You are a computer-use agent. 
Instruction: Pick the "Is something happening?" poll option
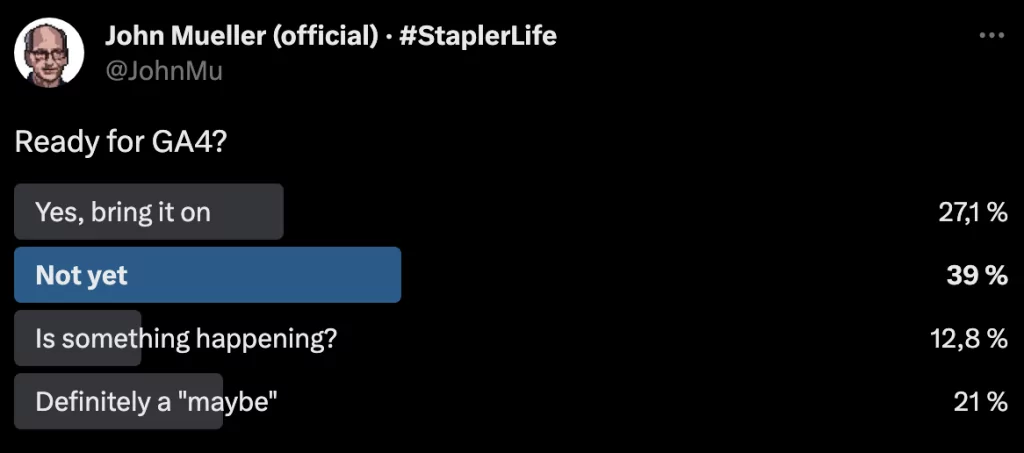pyautogui.click(x=186, y=339)
